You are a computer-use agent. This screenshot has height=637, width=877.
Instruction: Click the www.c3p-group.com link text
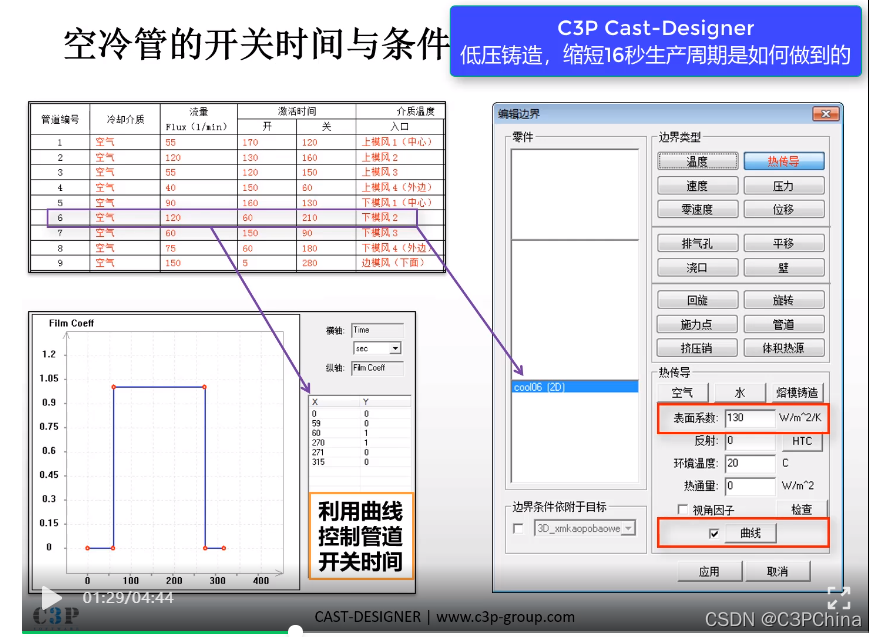tap(505, 617)
